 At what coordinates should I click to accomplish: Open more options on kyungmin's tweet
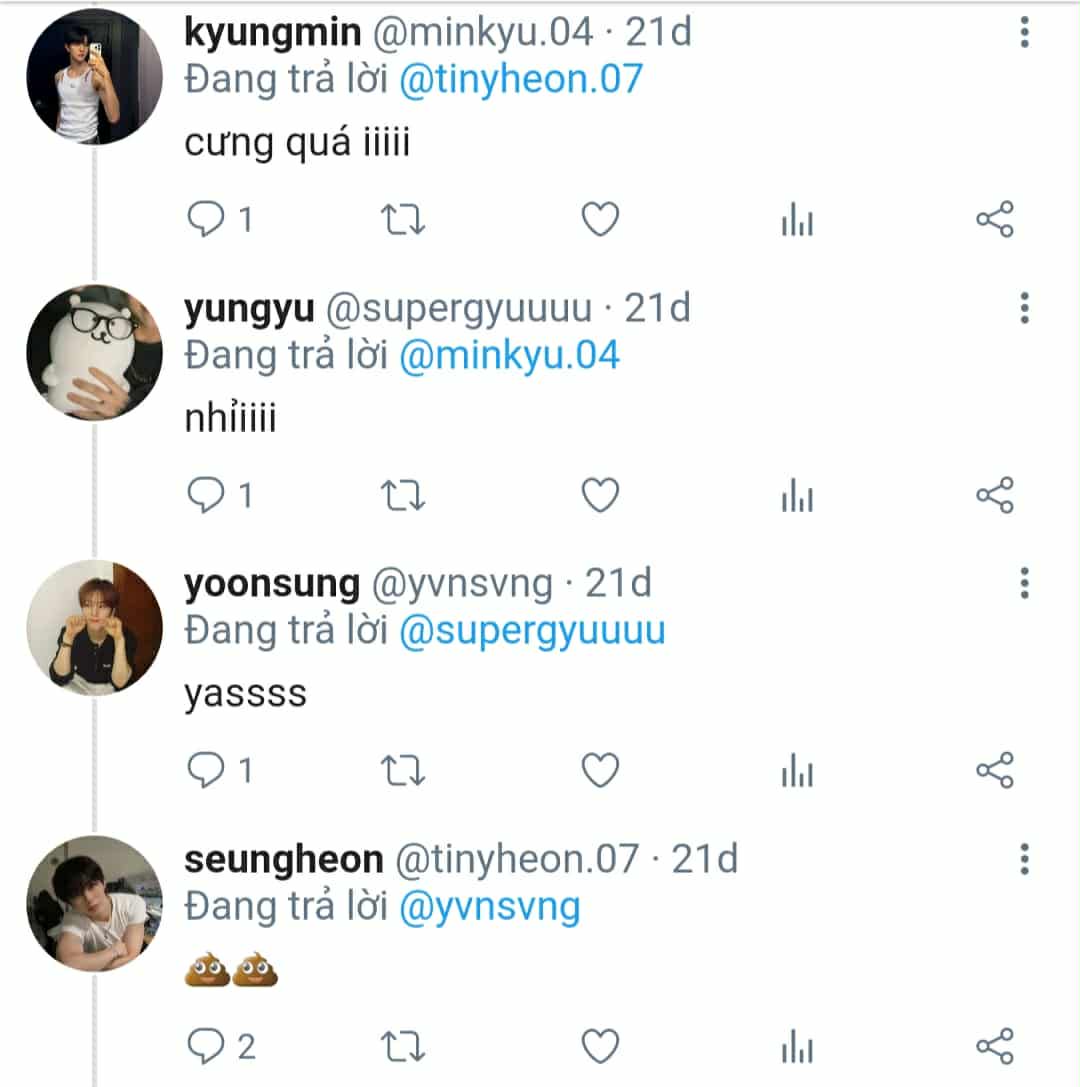point(1024,33)
